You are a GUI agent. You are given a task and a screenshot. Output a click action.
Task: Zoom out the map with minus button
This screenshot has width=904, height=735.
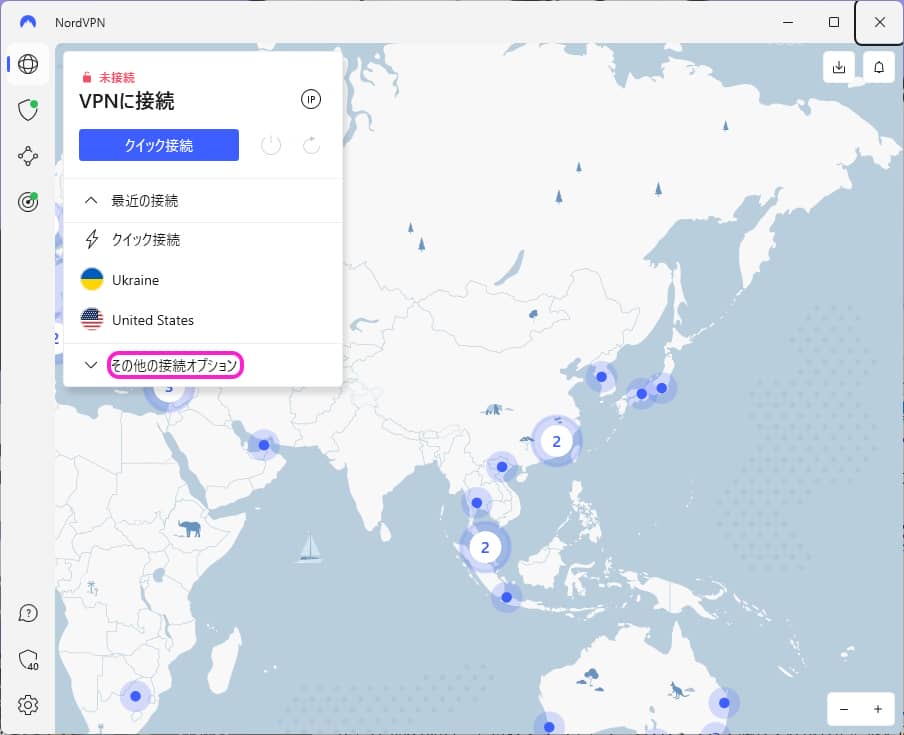tap(844, 709)
